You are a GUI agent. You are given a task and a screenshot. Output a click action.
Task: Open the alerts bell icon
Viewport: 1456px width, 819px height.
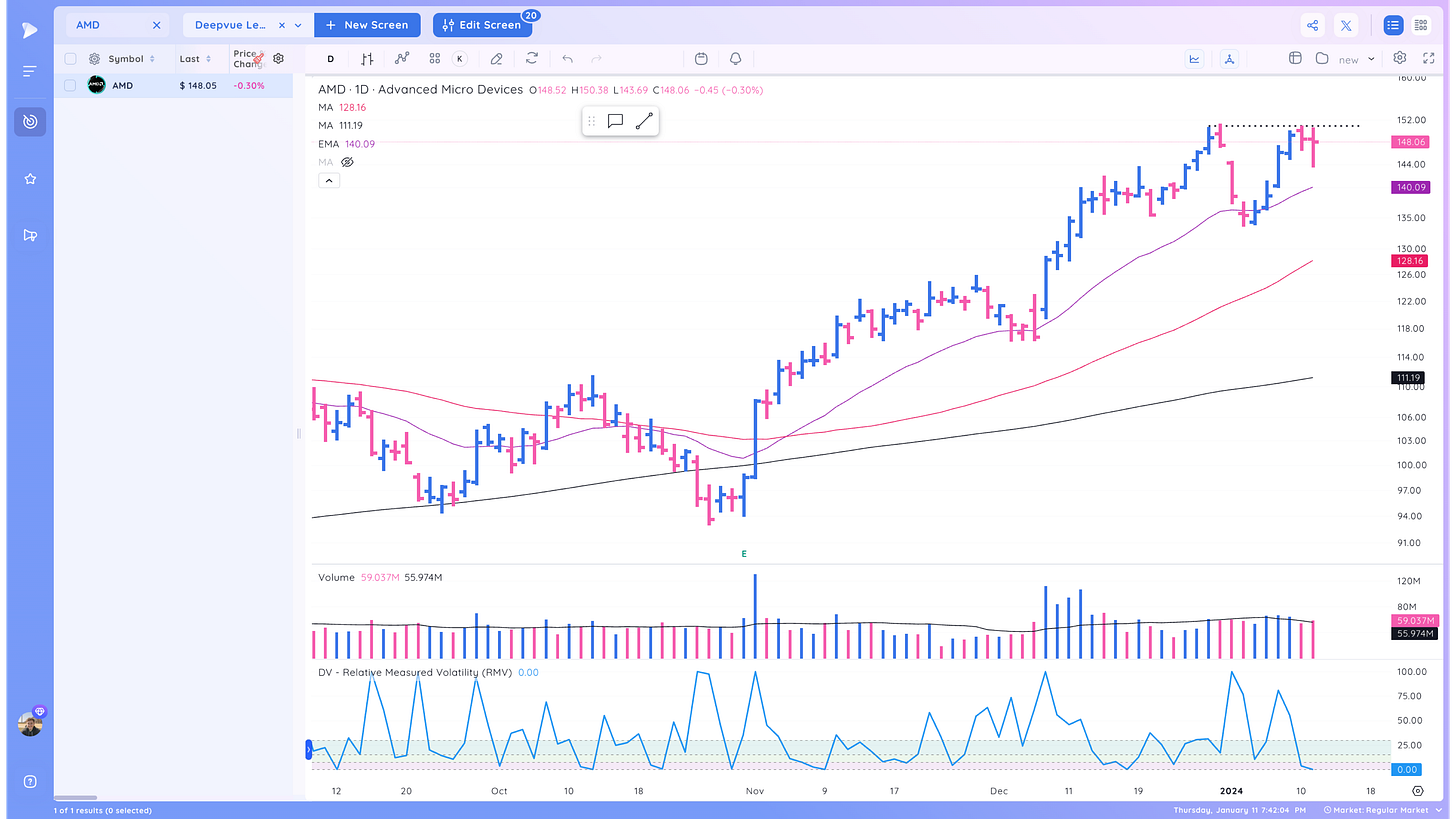click(x=736, y=59)
